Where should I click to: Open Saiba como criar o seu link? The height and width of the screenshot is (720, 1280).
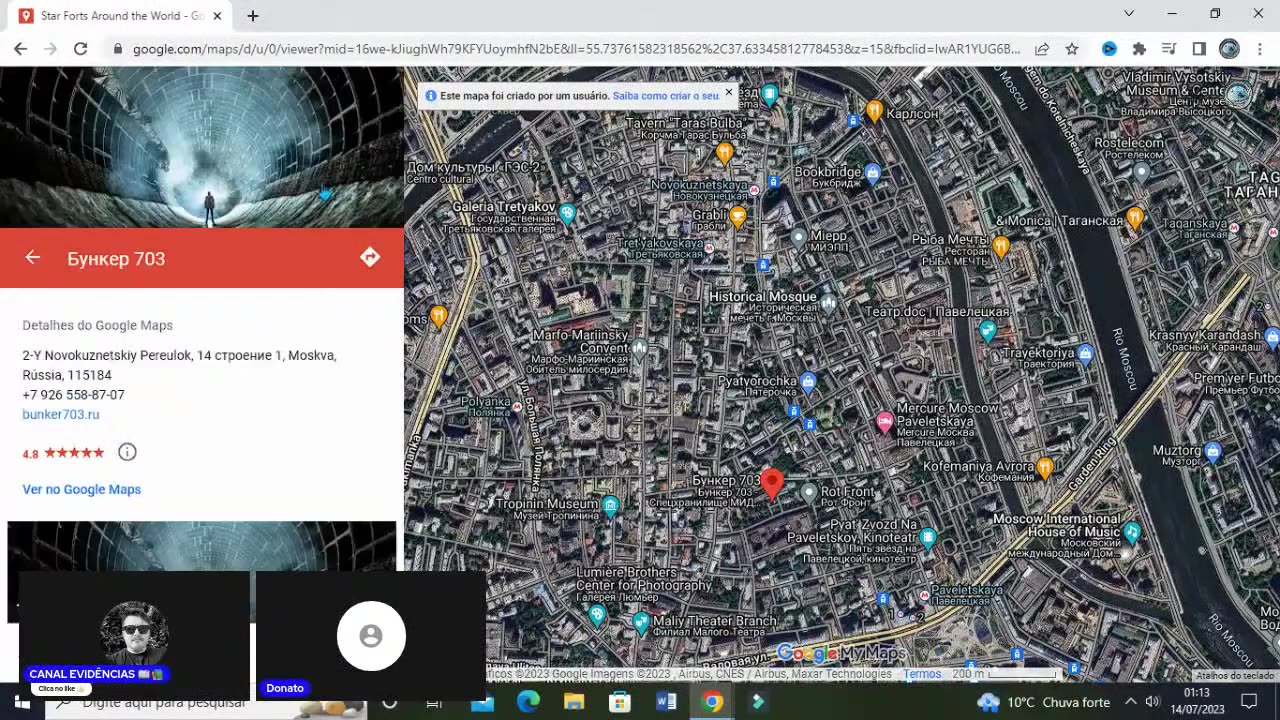[x=666, y=96]
